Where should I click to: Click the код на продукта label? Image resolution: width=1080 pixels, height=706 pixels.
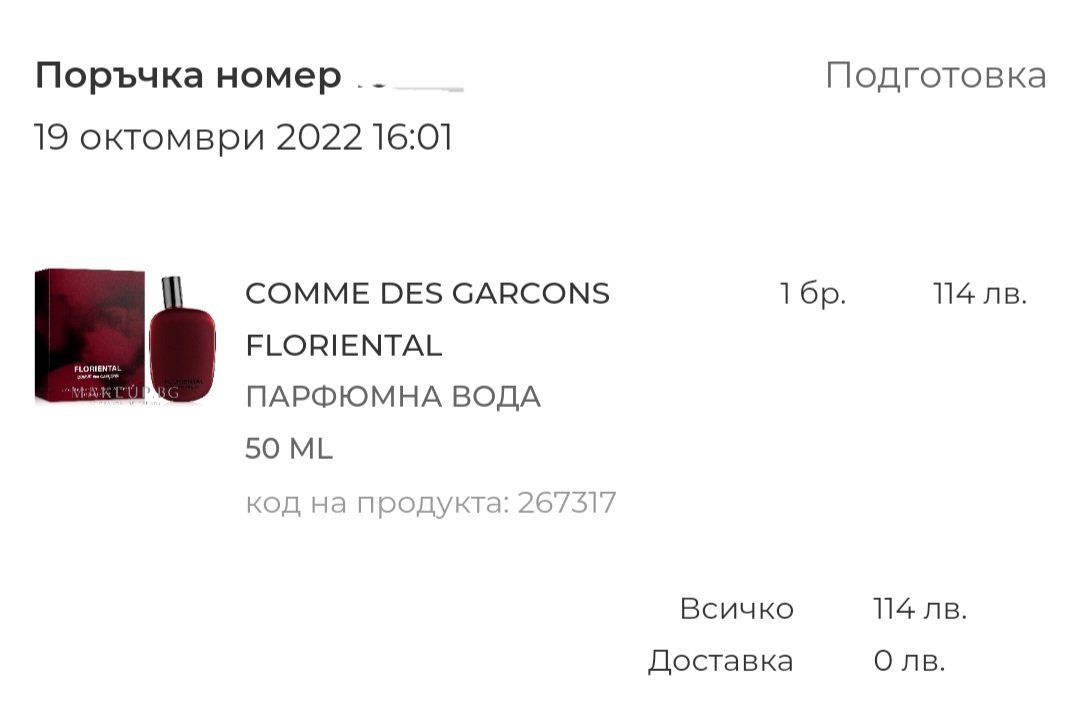pyautogui.click(x=376, y=502)
